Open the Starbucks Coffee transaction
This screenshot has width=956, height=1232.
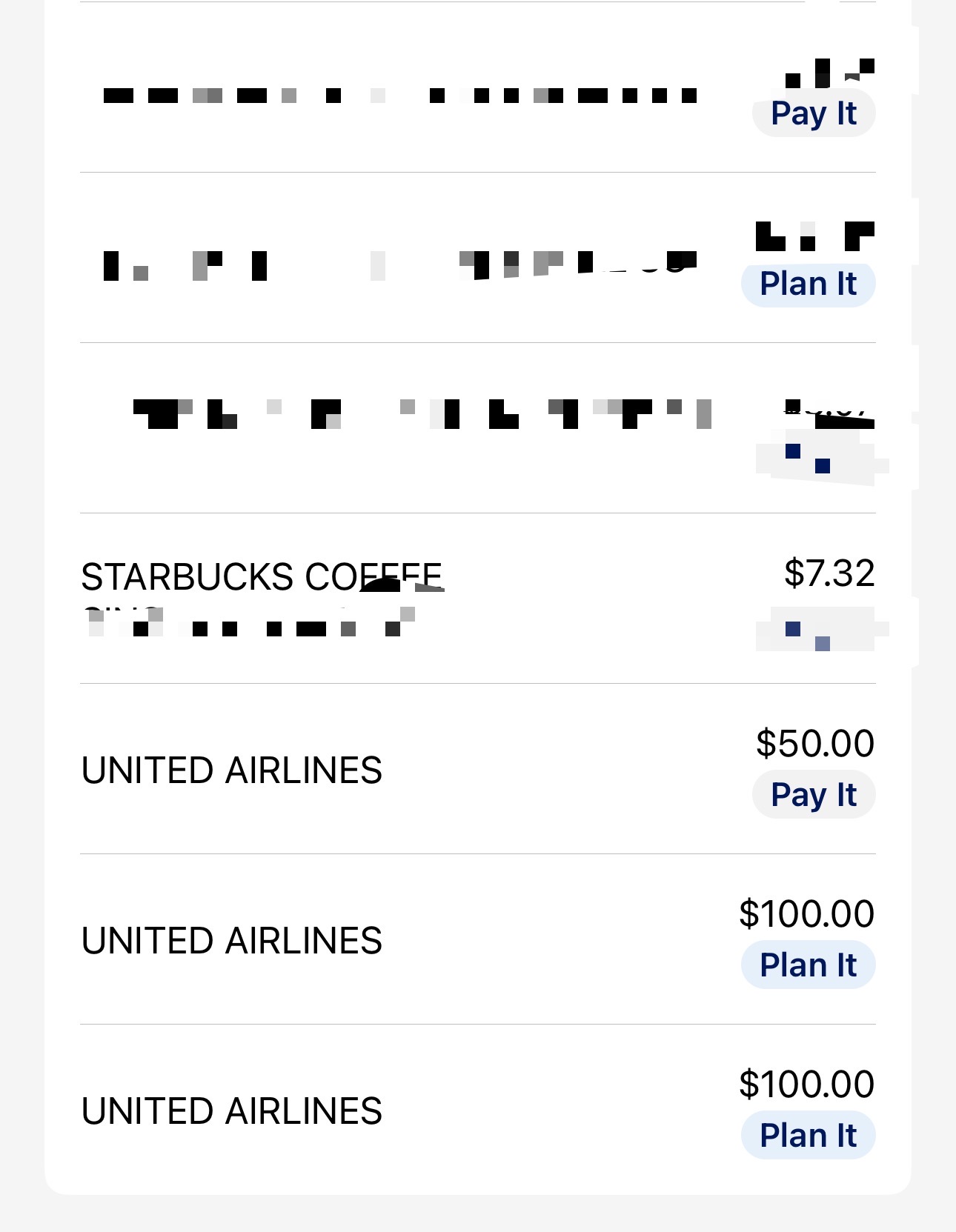click(x=478, y=599)
